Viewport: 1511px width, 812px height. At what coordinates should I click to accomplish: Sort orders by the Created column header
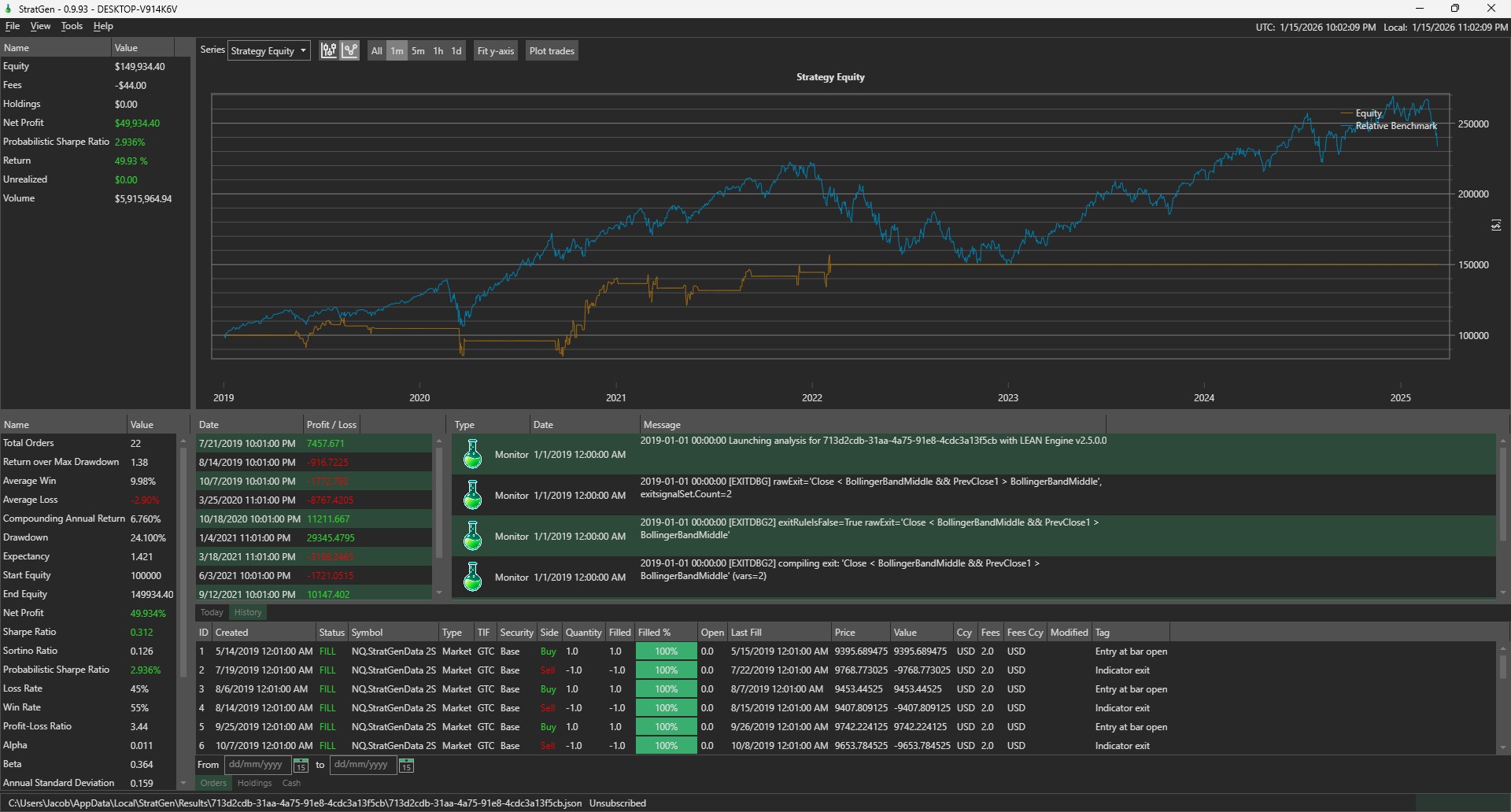point(264,633)
